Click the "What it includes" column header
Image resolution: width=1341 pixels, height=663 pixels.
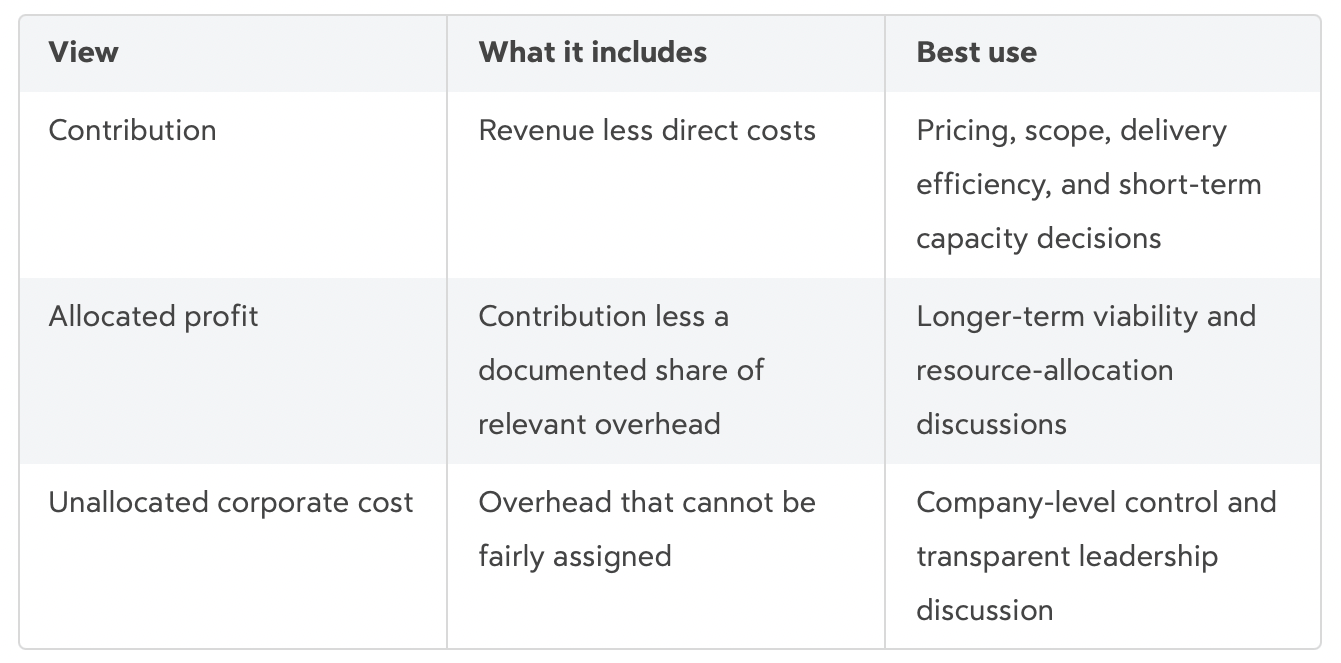tap(592, 52)
